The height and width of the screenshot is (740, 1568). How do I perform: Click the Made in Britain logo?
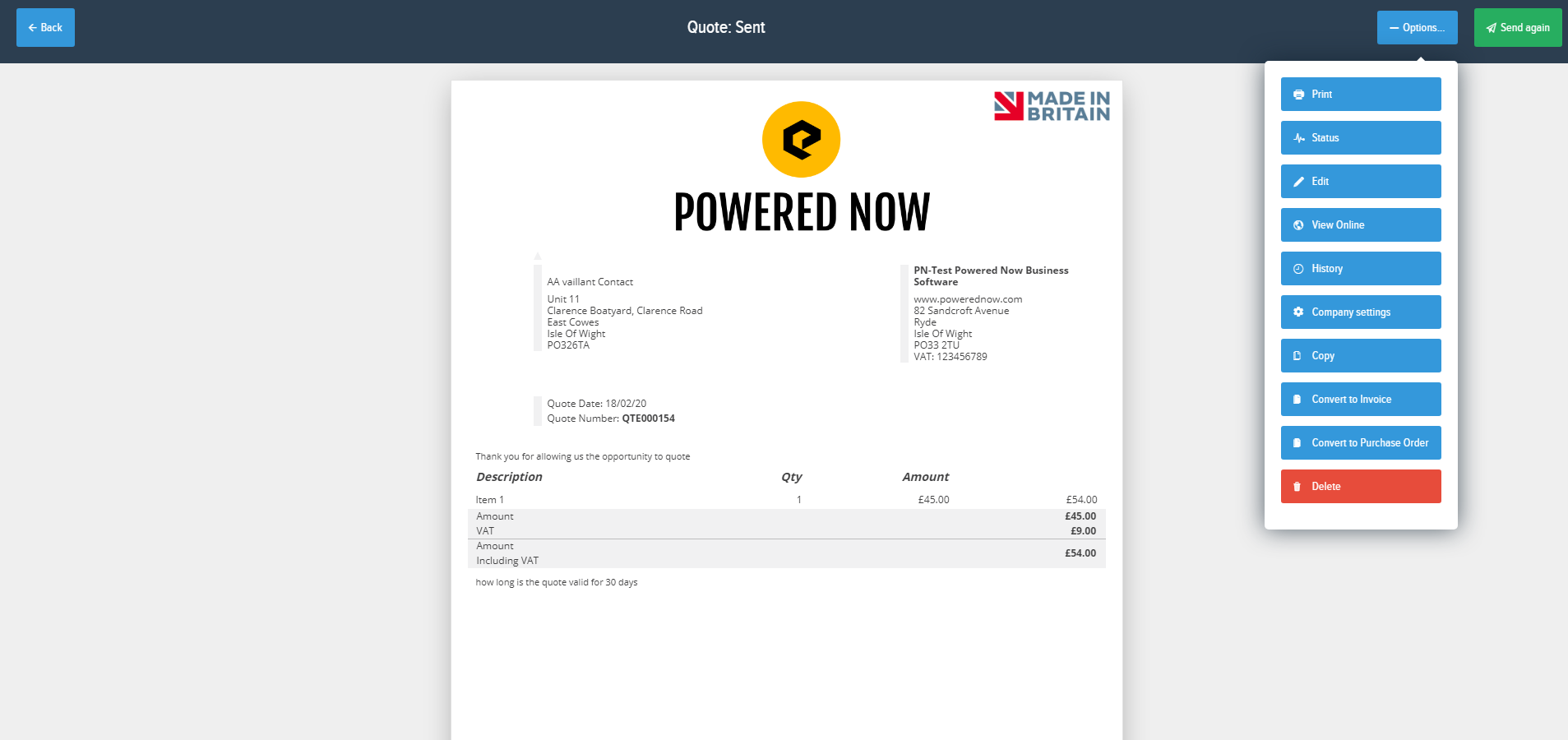(x=1052, y=106)
